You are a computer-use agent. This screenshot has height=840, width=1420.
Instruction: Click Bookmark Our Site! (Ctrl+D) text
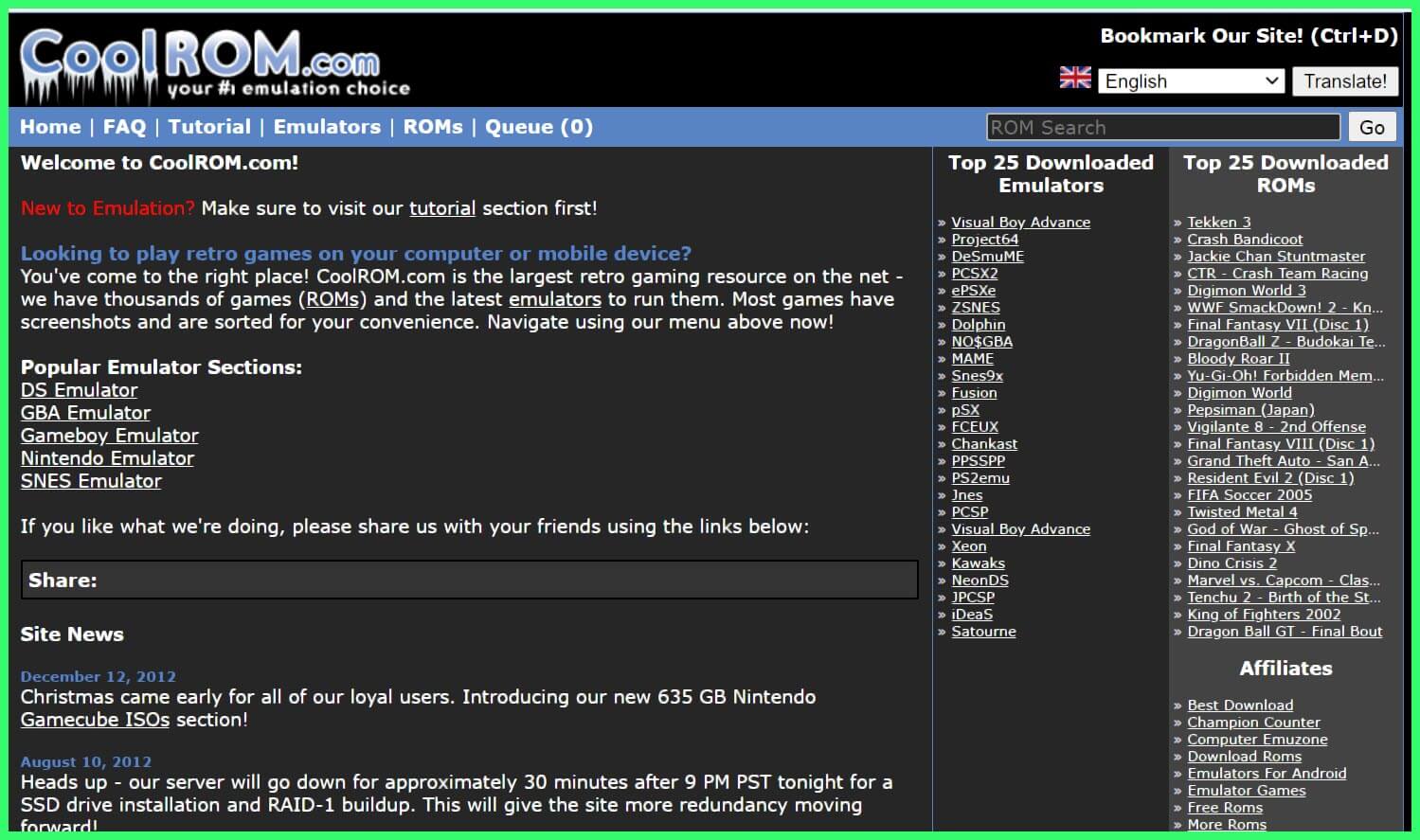[1249, 36]
